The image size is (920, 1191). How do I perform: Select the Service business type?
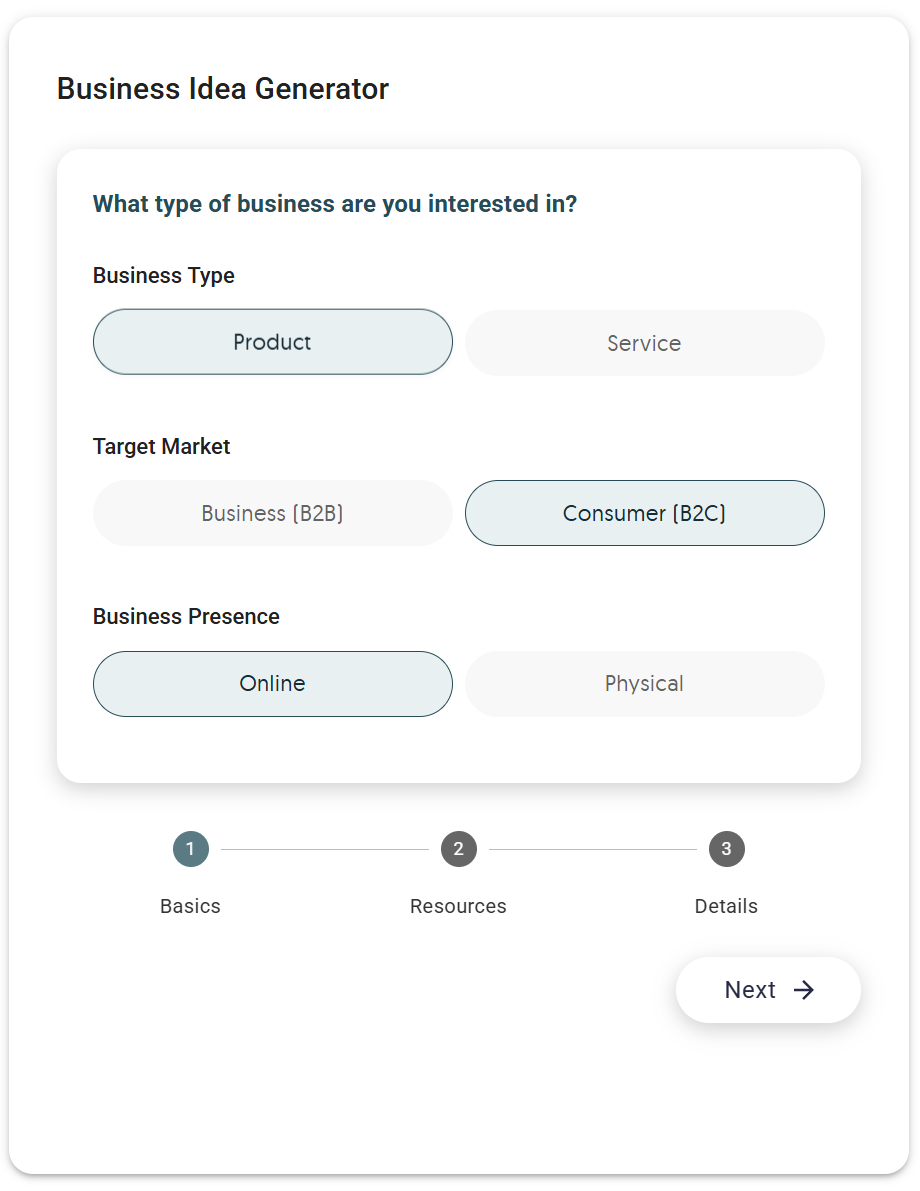644,343
